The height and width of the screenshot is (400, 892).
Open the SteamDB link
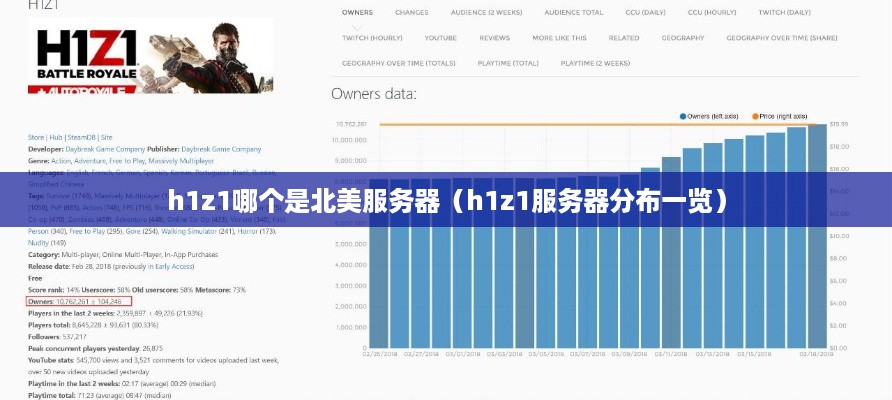tap(82, 137)
